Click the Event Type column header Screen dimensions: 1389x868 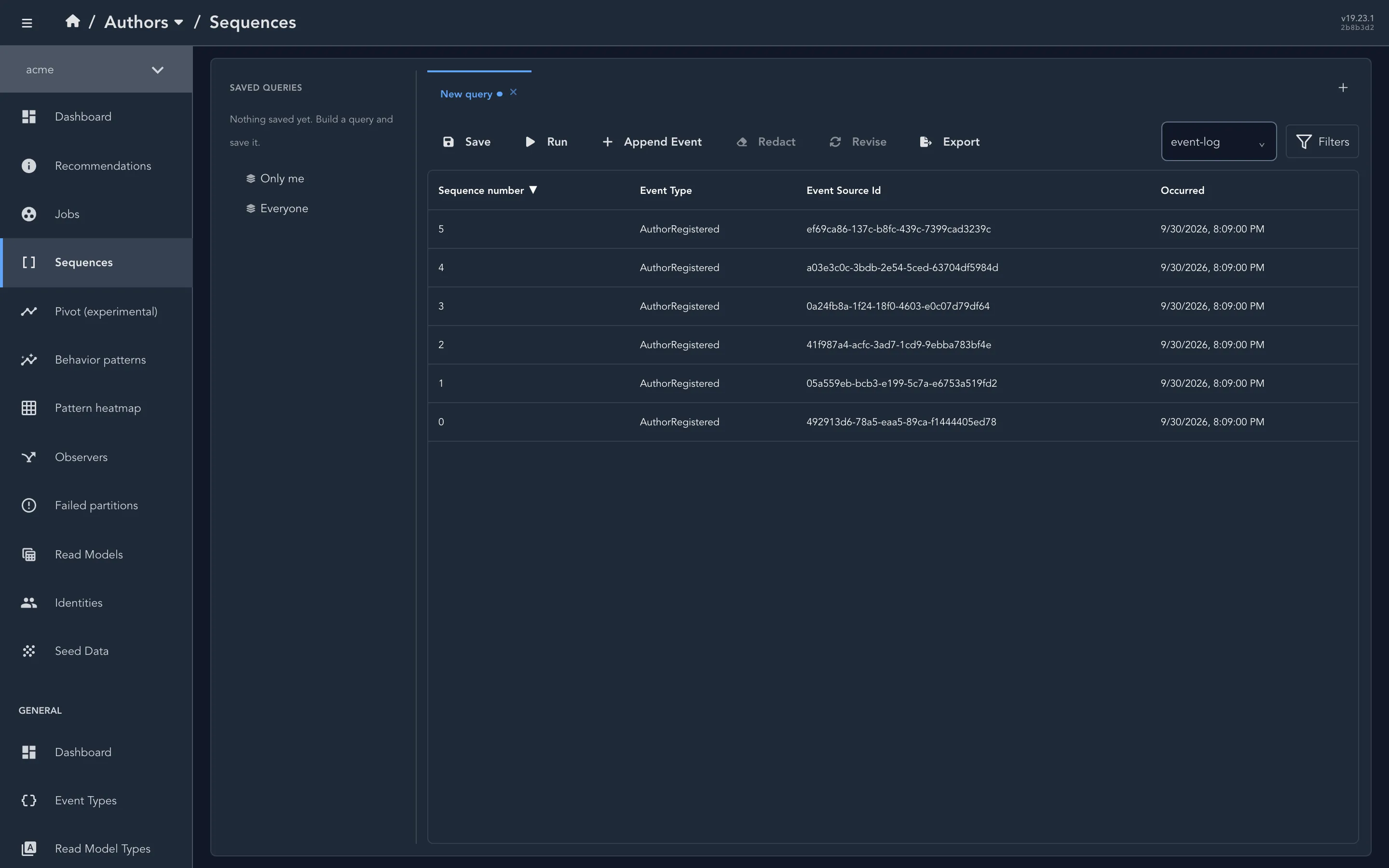point(665,190)
